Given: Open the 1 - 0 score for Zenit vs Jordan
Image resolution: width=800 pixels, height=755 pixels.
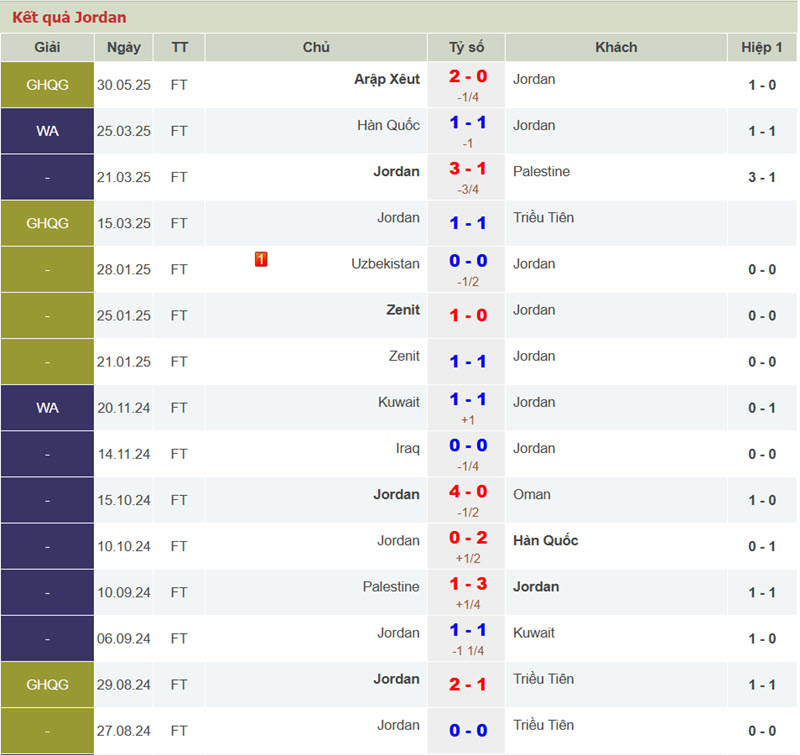Looking at the screenshot, I should (x=468, y=315).
